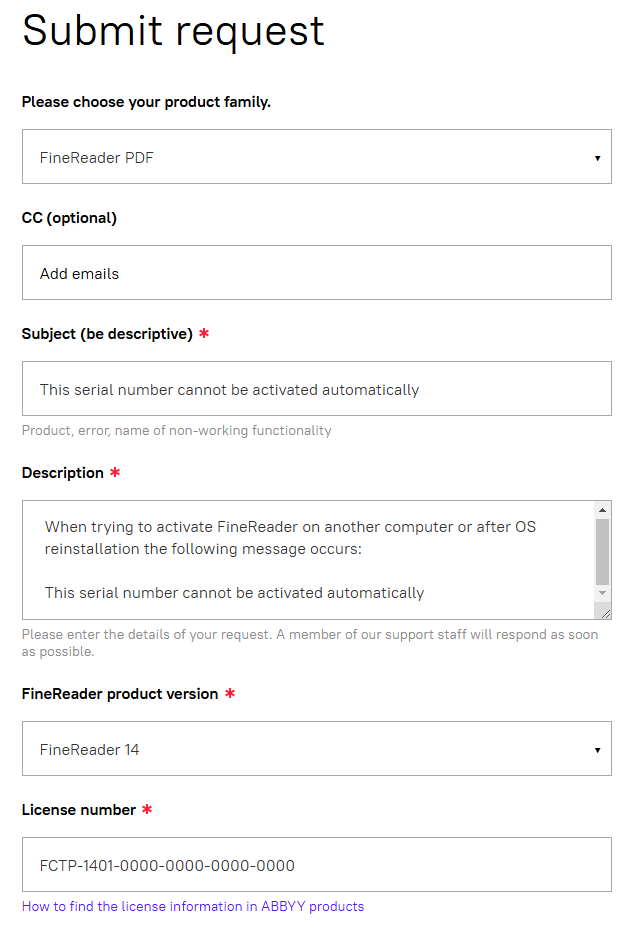
Task: Click the Description scrollbar down arrow
Action: [602, 593]
